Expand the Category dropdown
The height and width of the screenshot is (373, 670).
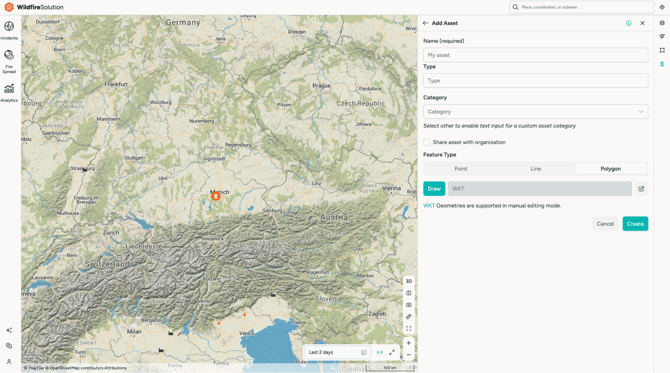[x=535, y=112]
